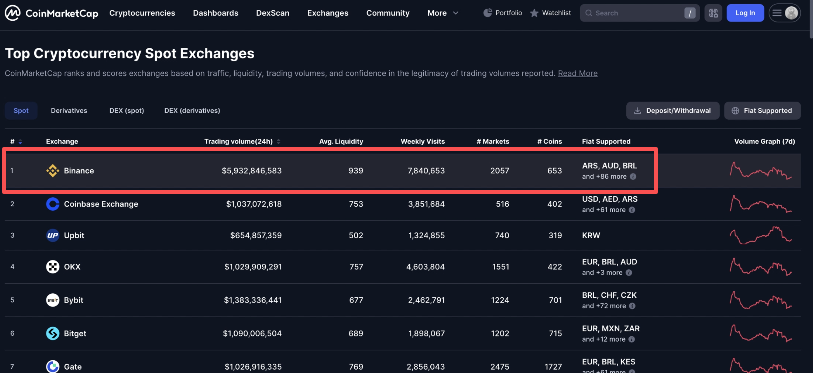
Task: Click the Avg. Liquidity column header
Action: coord(342,142)
